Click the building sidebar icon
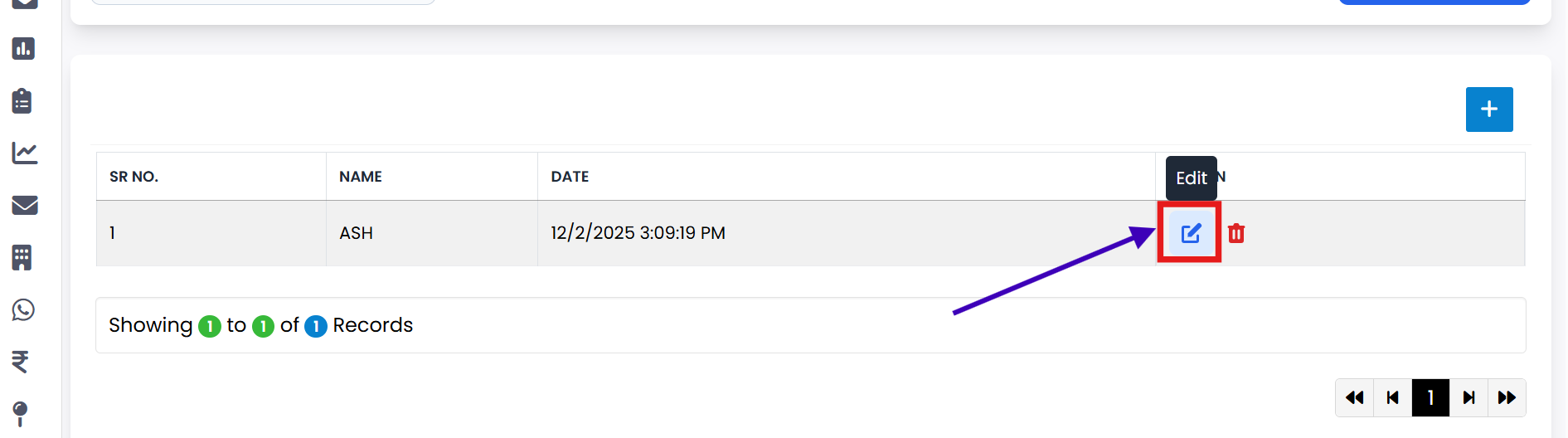Screen dimensions: 1568x438 [22, 257]
